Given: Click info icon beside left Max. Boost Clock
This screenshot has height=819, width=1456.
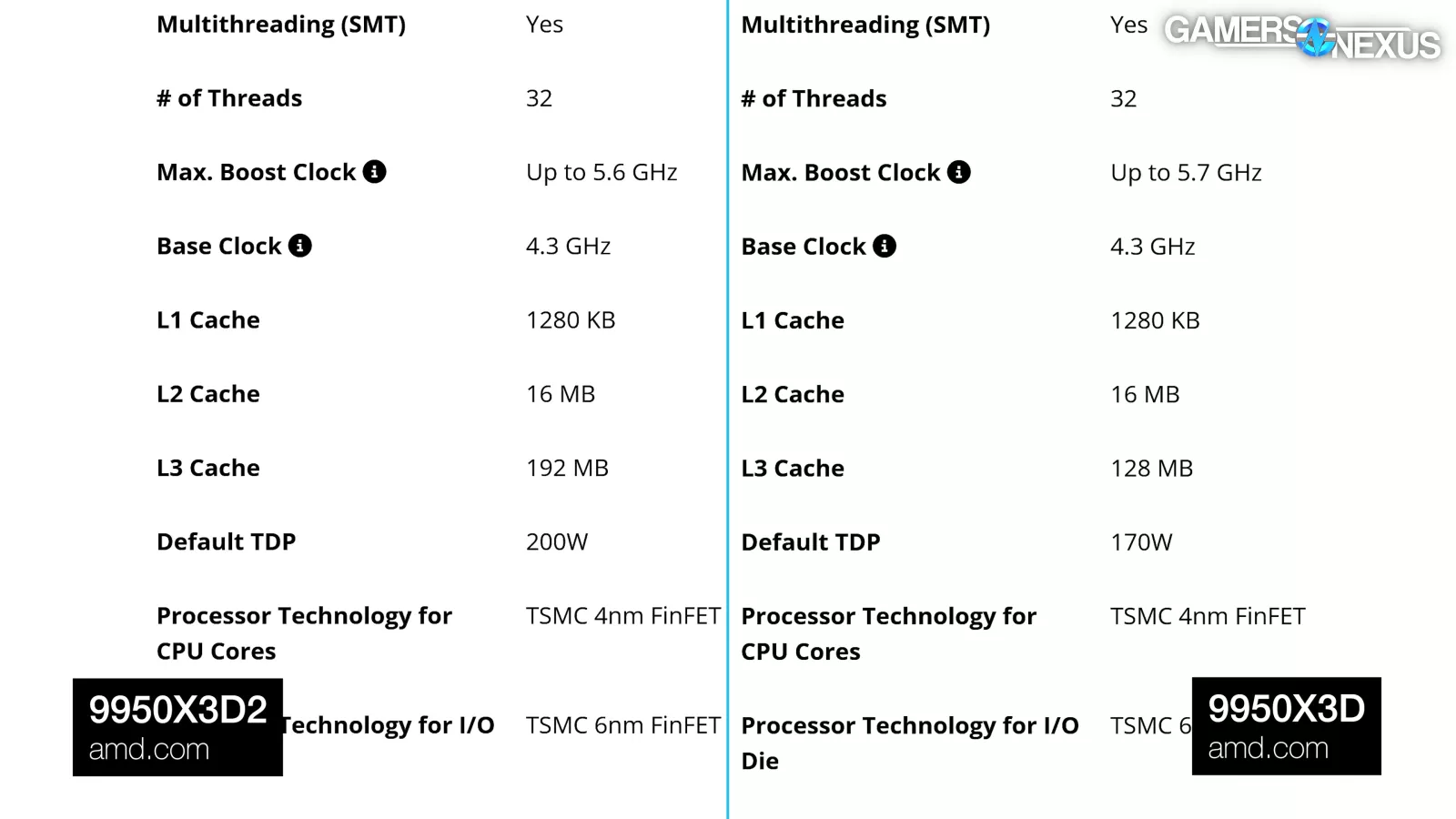Looking at the screenshot, I should [x=374, y=172].
